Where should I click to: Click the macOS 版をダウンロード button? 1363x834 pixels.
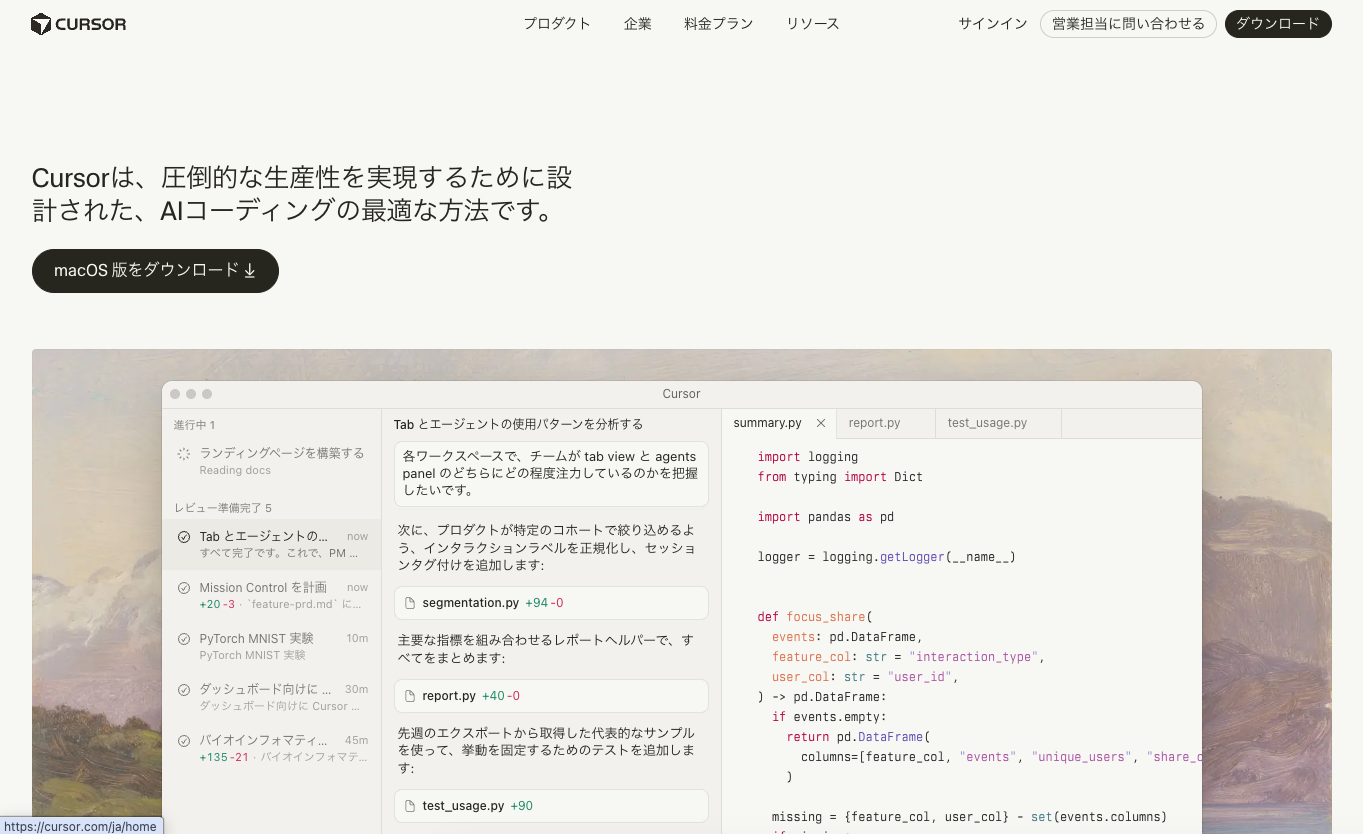[x=155, y=270]
